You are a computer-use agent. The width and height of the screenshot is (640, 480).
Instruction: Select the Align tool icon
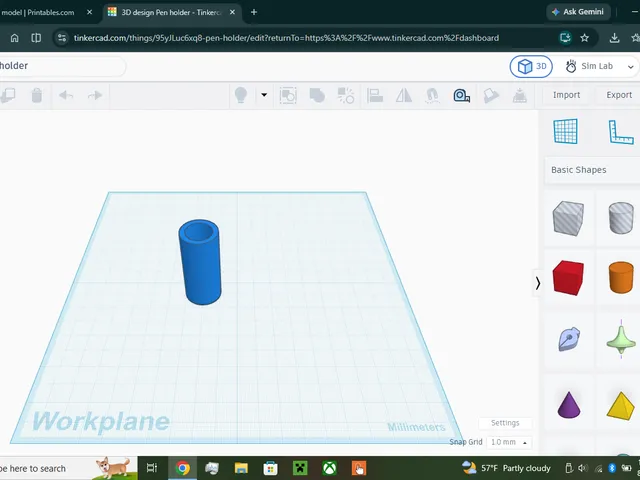coord(375,96)
